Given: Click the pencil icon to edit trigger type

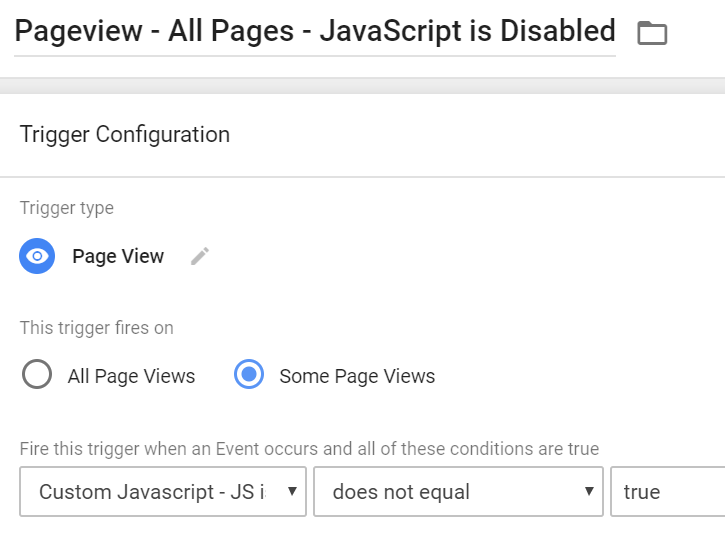Looking at the screenshot, I should pyautogui.click(x=200, y=256).
